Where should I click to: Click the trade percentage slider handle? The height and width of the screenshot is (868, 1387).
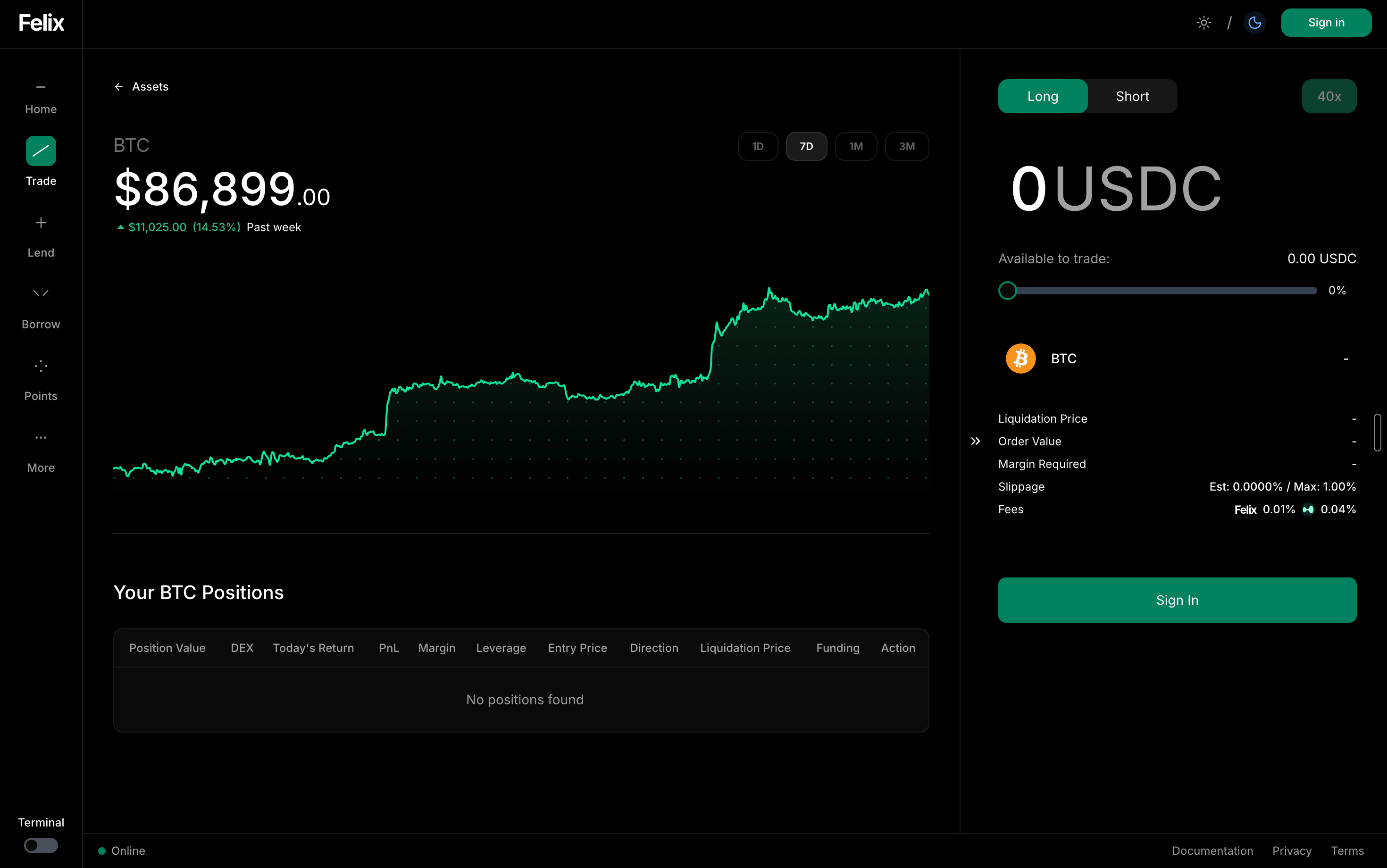[x=1008, y=291]
